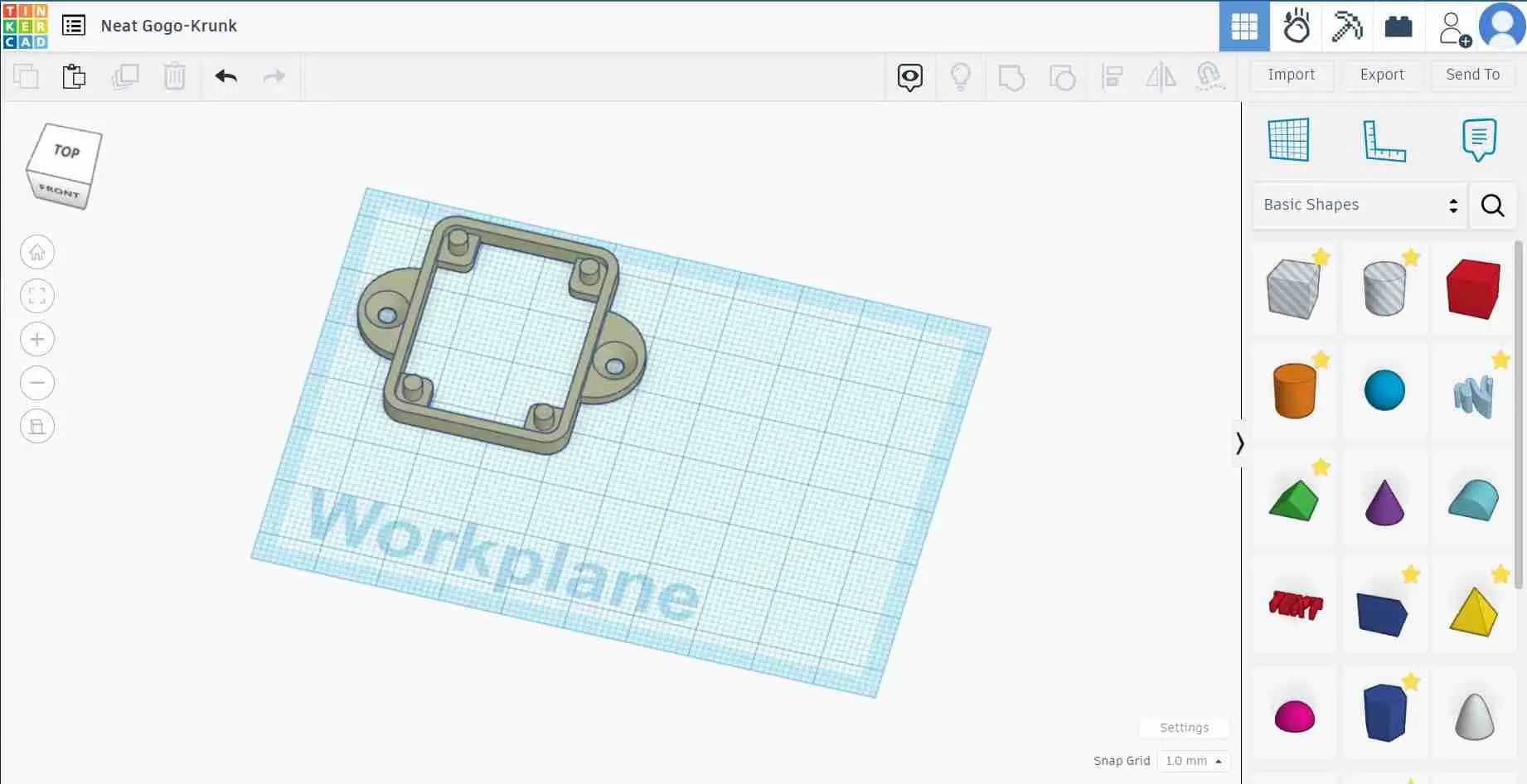The image size is (1527, 784).
Task: Zoom in with plus button
Action: [x=37, y=339]
